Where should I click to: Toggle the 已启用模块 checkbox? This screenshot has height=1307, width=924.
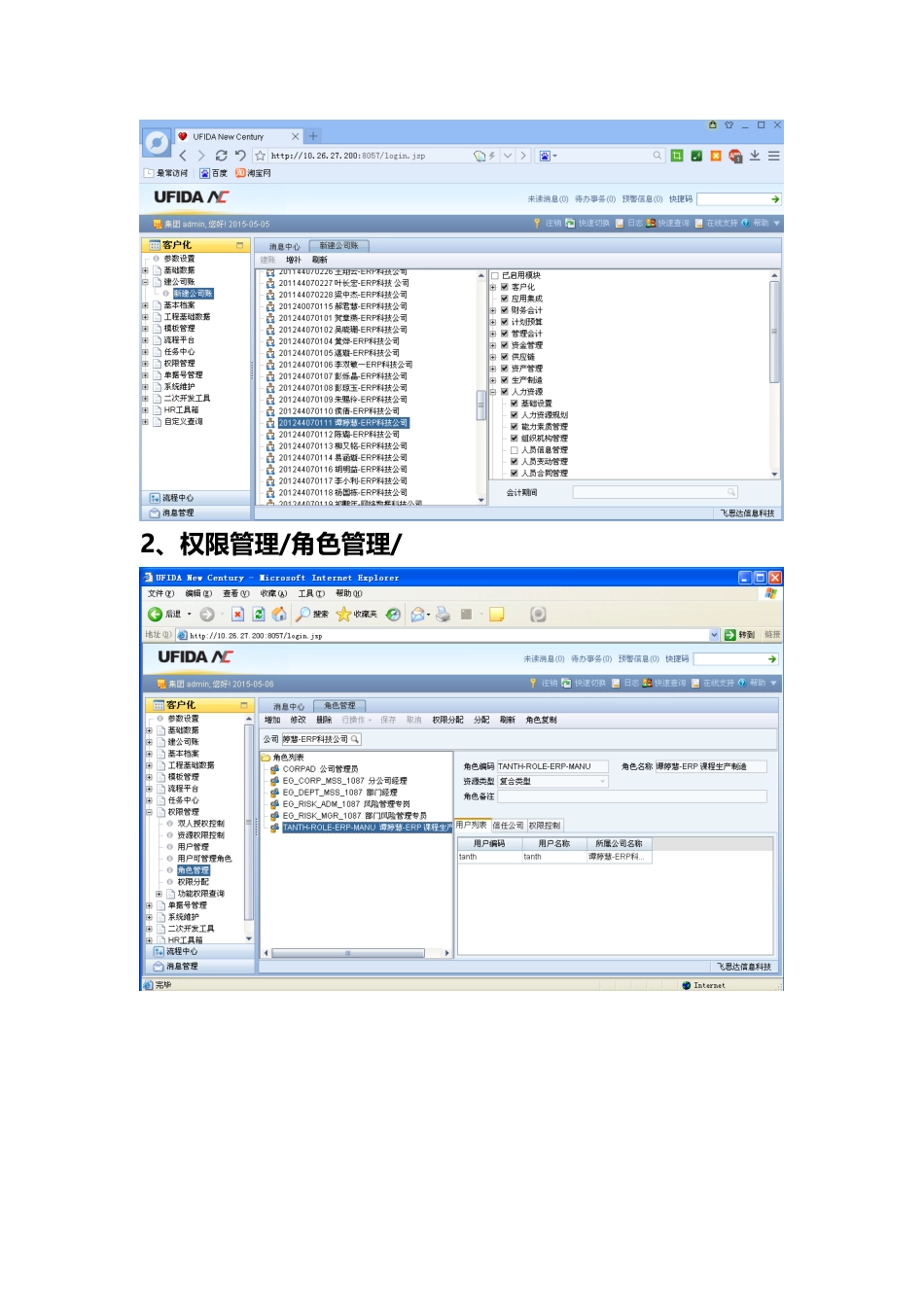[x=495, y=276]
